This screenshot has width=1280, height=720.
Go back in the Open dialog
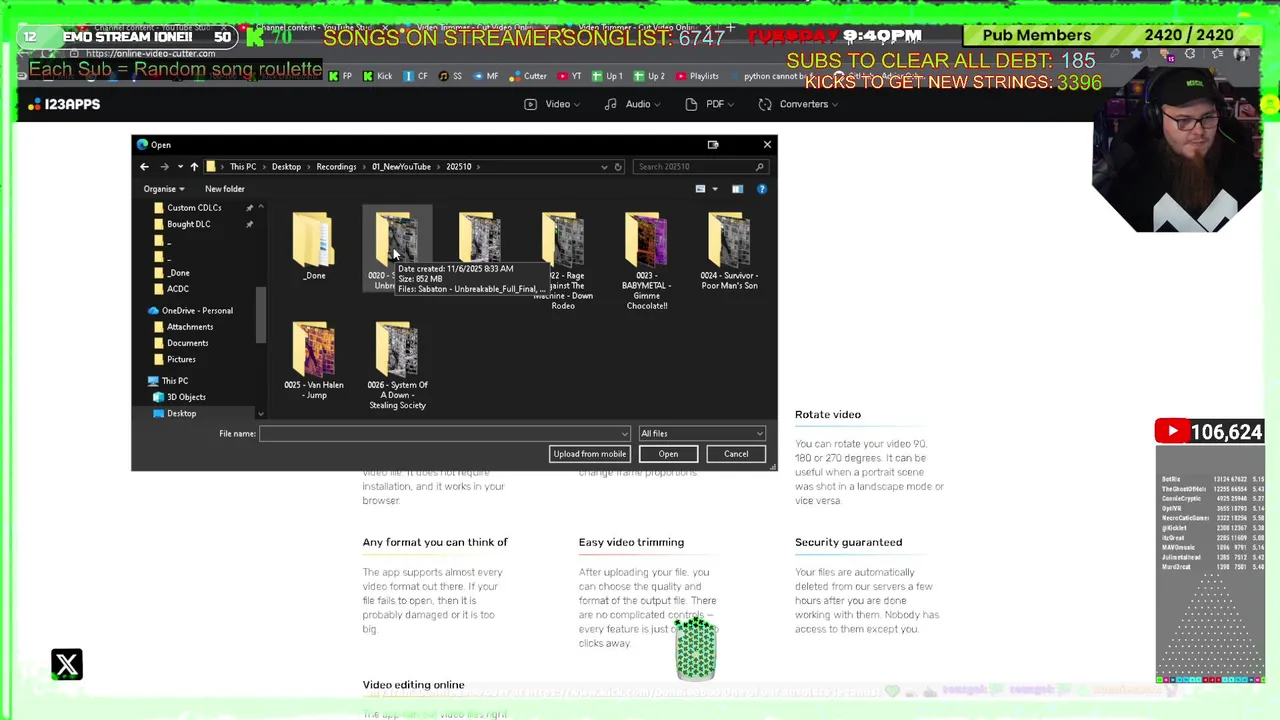click(144, 167)
